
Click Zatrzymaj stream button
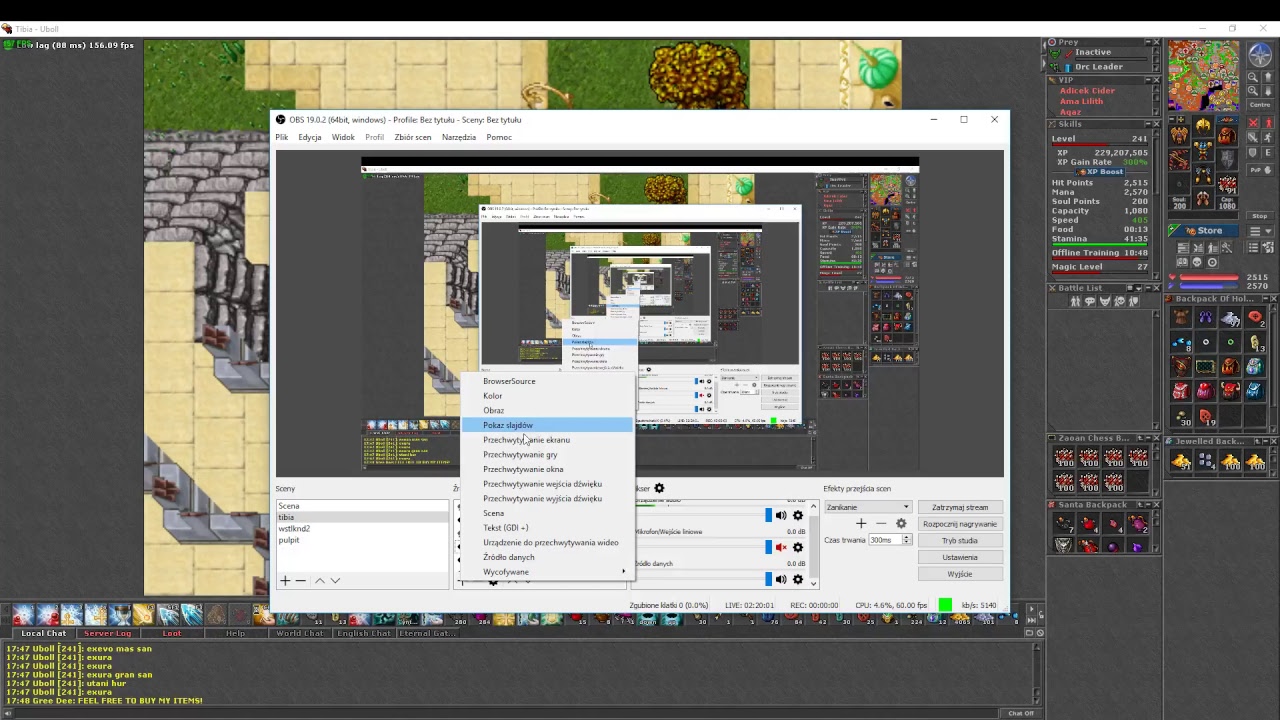[x=960, y=507]
